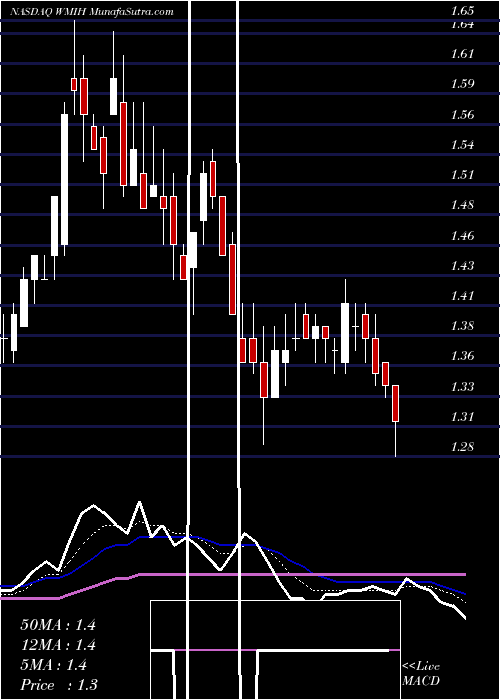The height and width of the screenshot is (700, 500).
Task: Click the 1.38 price axis label
Action: pos(462,326)
